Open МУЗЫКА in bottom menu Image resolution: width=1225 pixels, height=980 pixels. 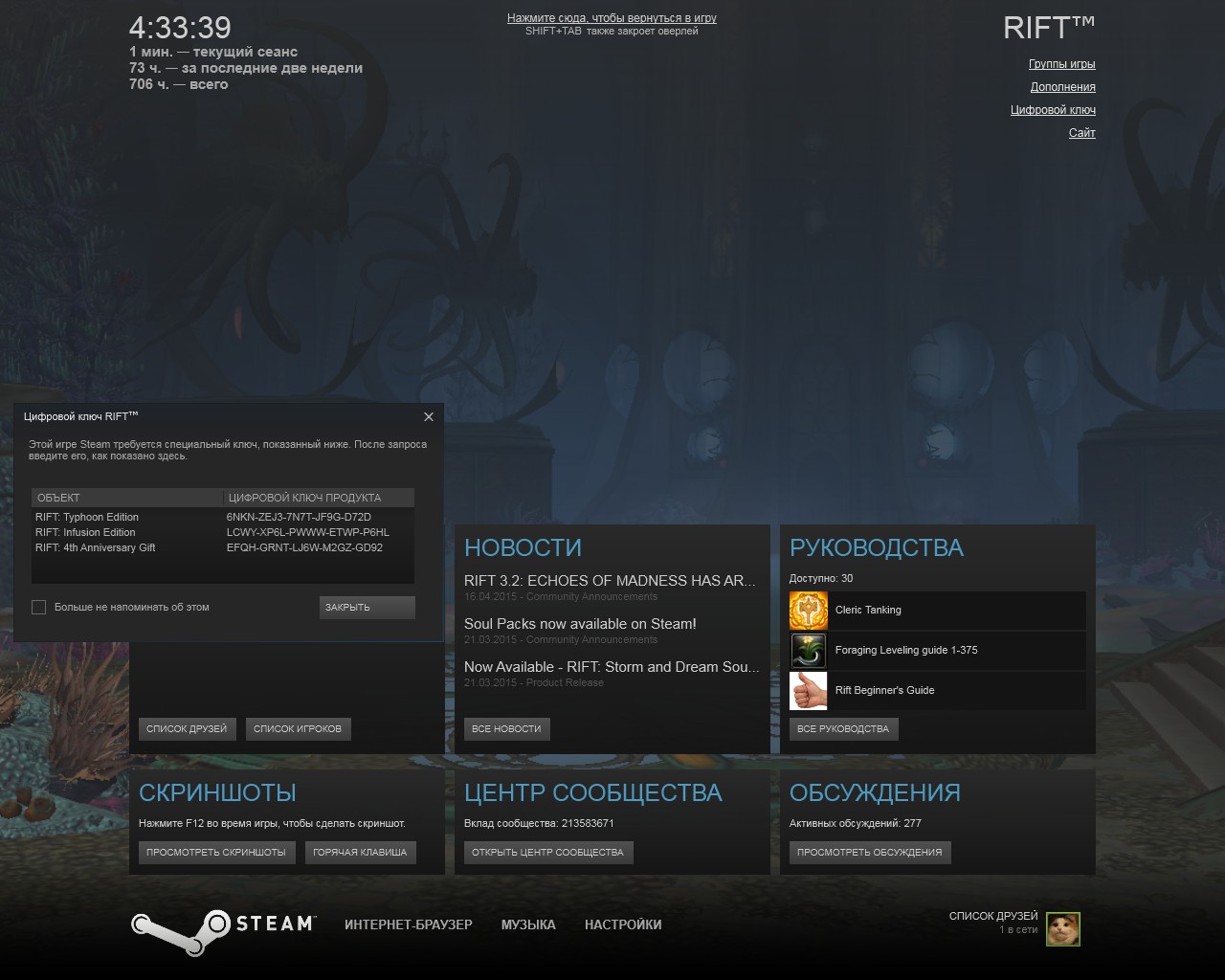coord(528,924)
